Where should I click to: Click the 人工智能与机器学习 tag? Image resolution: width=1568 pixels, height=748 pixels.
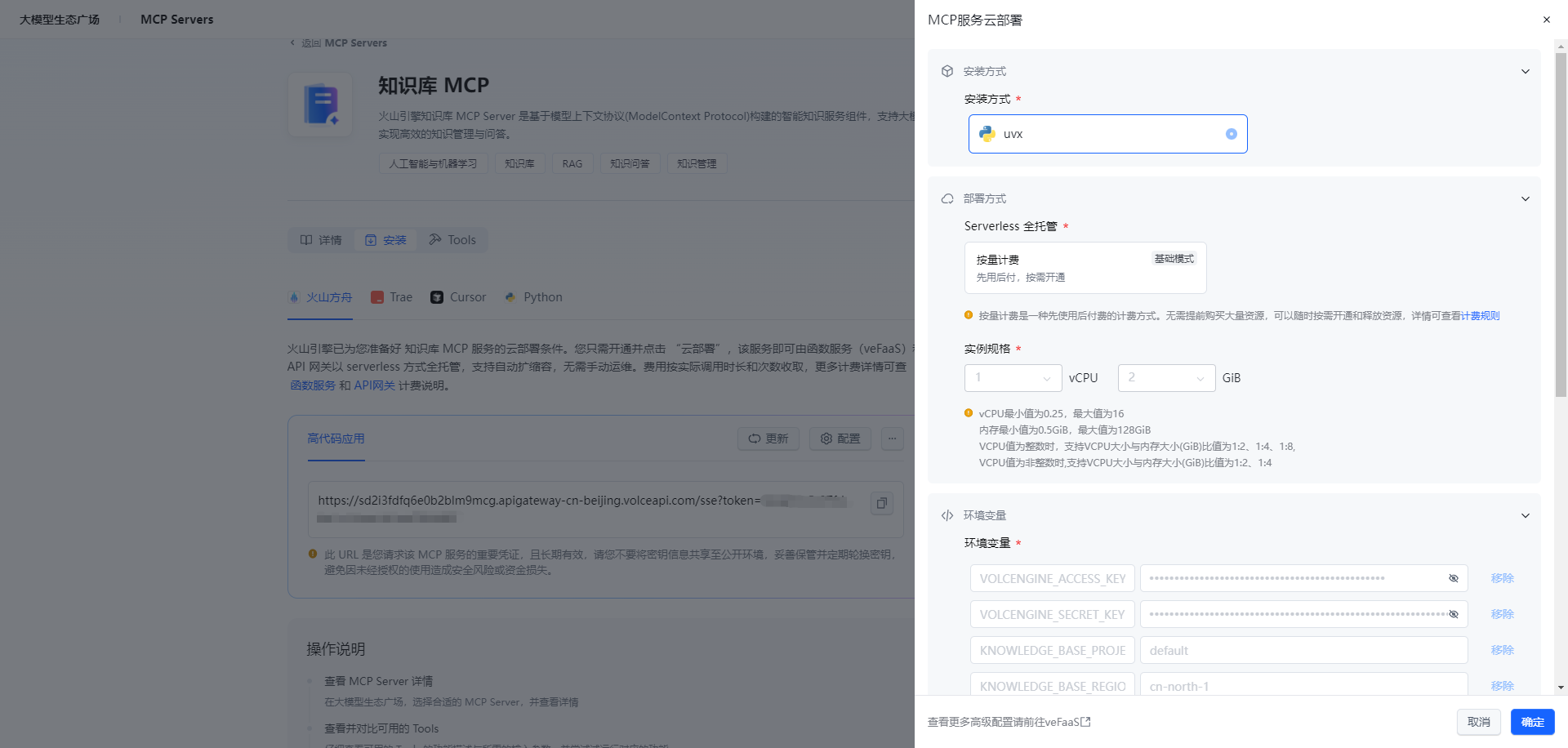pyautogui.click(x=434, y=163)
